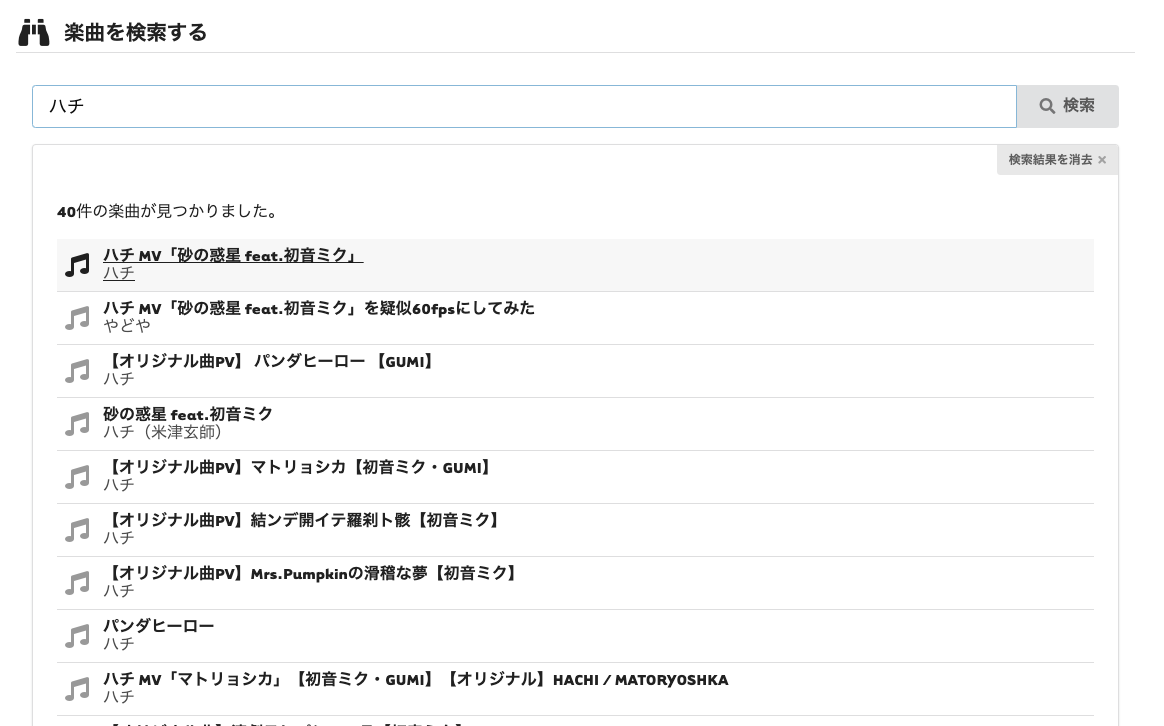Clear results with 検索結果を消去
Viewport: 1164px width, 726px height.
(x=1057, y=160)
